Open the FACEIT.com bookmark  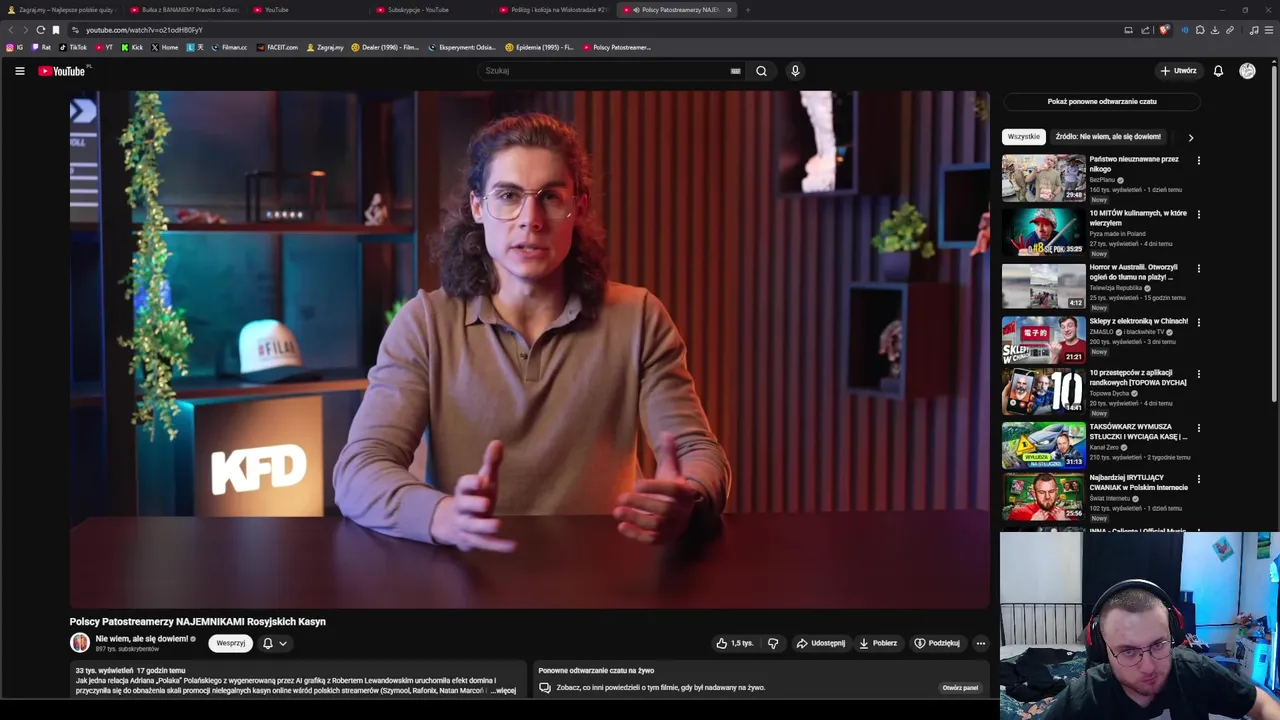coord(277,47)
